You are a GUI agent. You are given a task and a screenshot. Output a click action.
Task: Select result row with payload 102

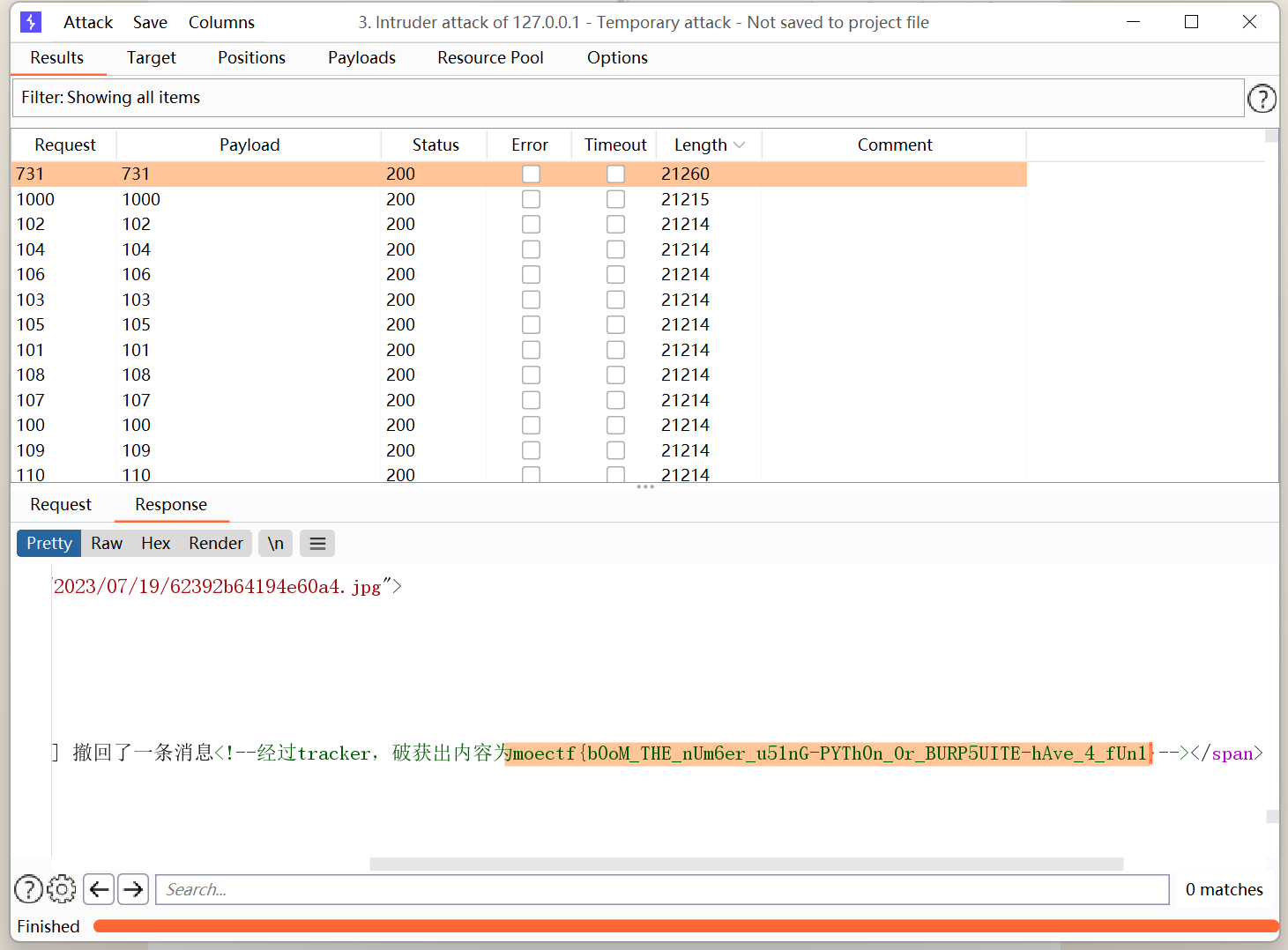point(519,224)
